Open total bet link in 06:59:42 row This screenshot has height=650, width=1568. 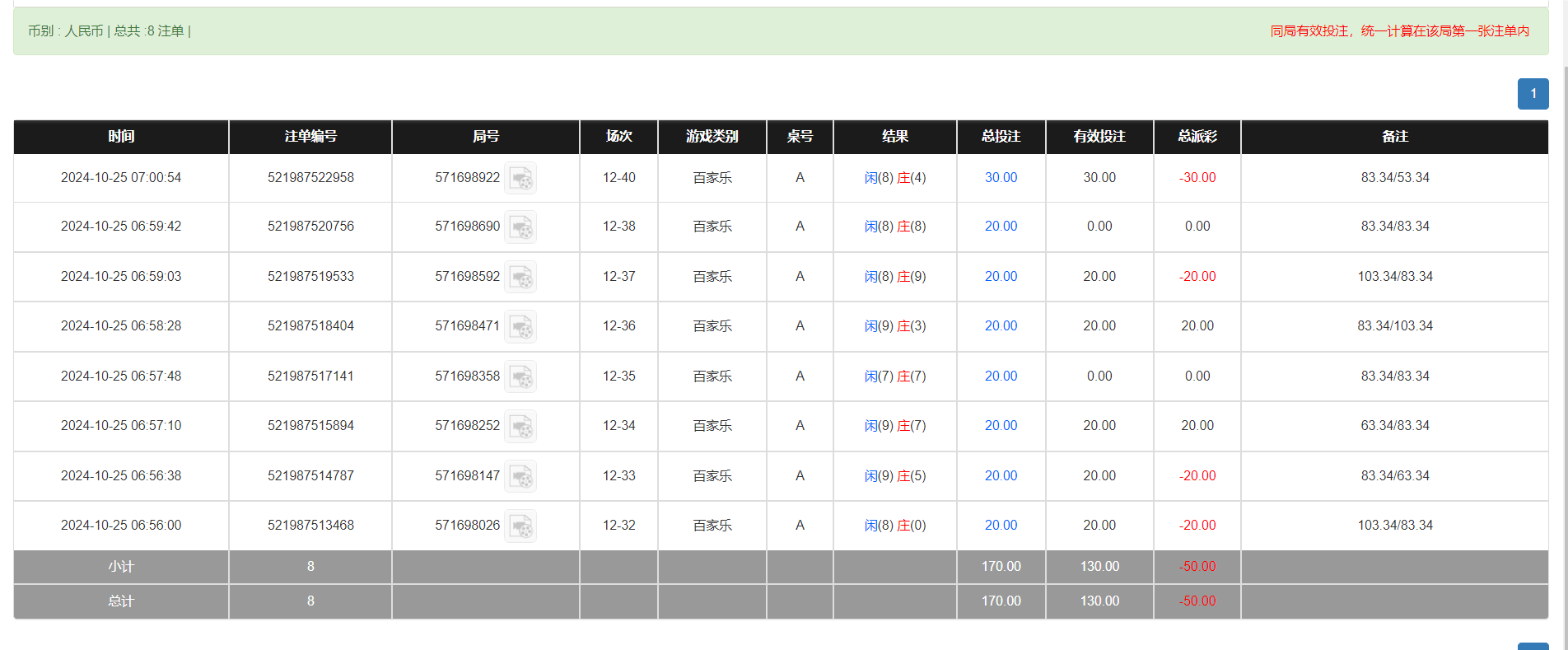tap(1001, 227)
